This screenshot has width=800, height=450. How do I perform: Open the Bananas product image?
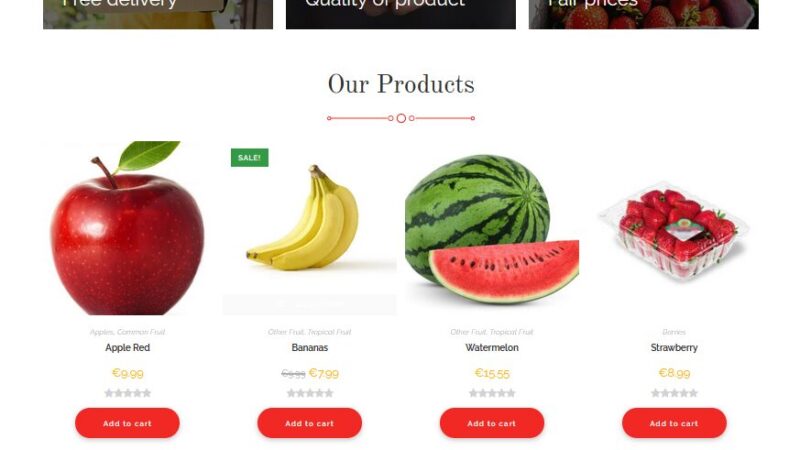309,228
